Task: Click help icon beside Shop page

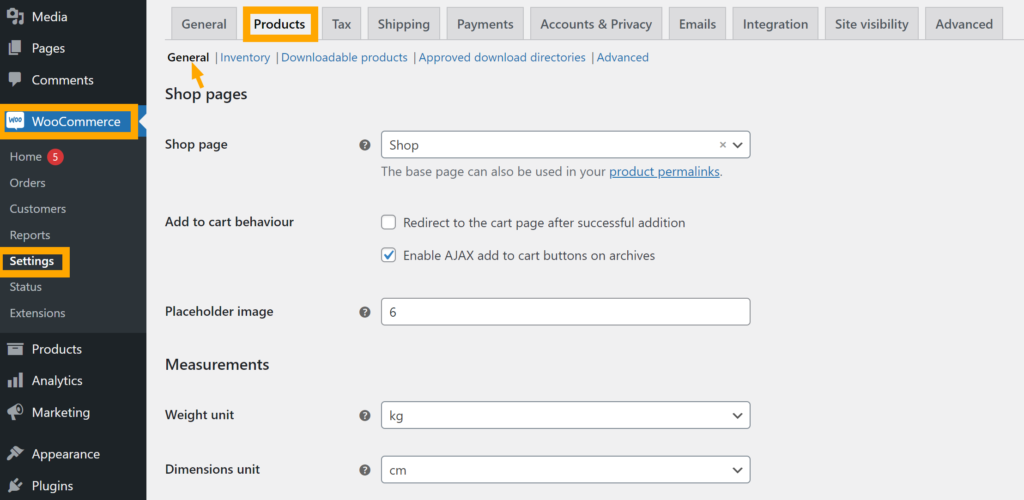Action: [x=365, y=145]
